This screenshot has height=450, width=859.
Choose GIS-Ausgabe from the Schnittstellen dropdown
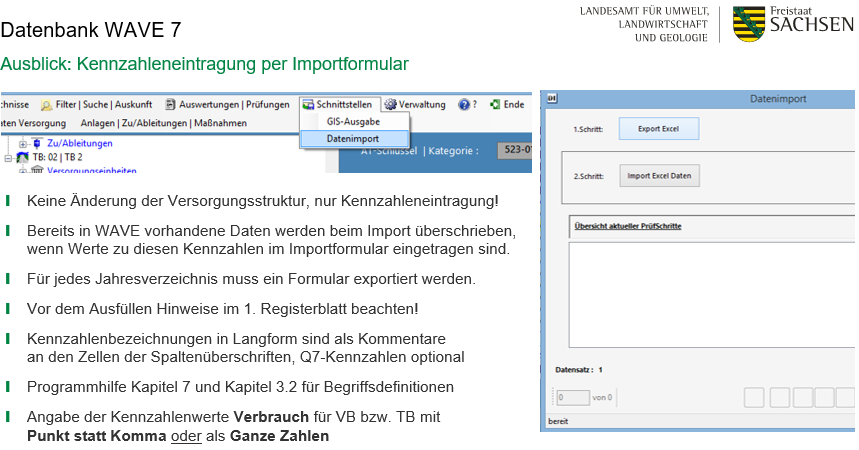point(353,122)
